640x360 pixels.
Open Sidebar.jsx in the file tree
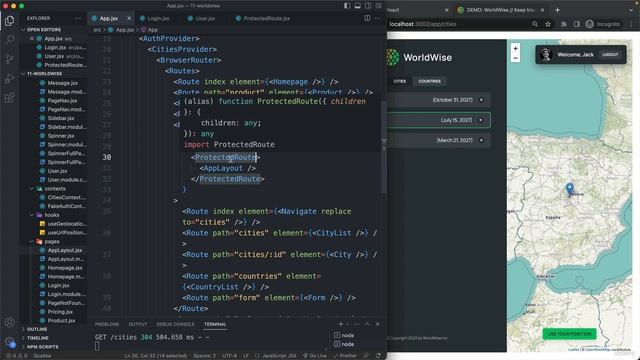tap(61, 118)
